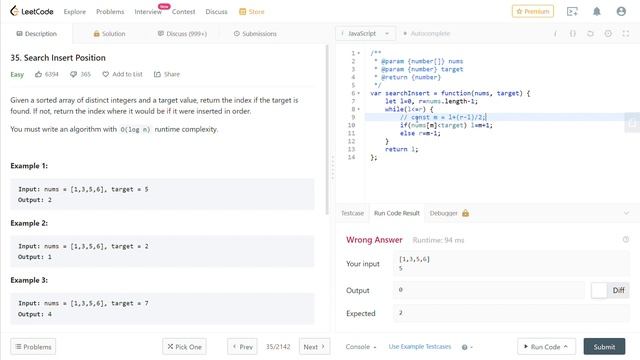
Task: Open notifications bell icon
Action: [x=597, y=11]
